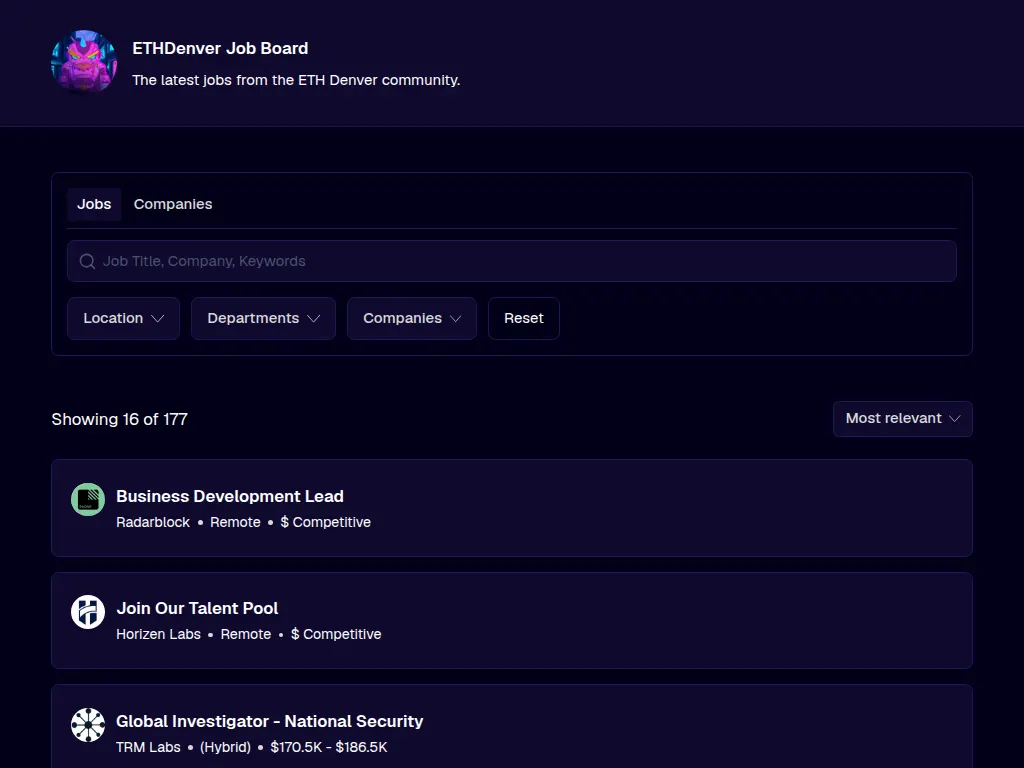Click the TRM Labs company logo
Screen dimensions: 1024x768
point(88,725)
